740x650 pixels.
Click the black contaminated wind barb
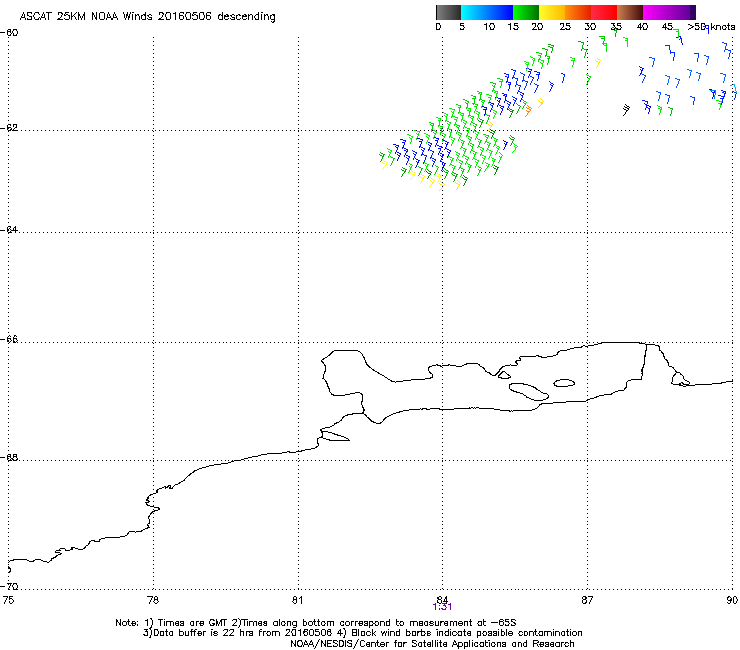point(626,110)
